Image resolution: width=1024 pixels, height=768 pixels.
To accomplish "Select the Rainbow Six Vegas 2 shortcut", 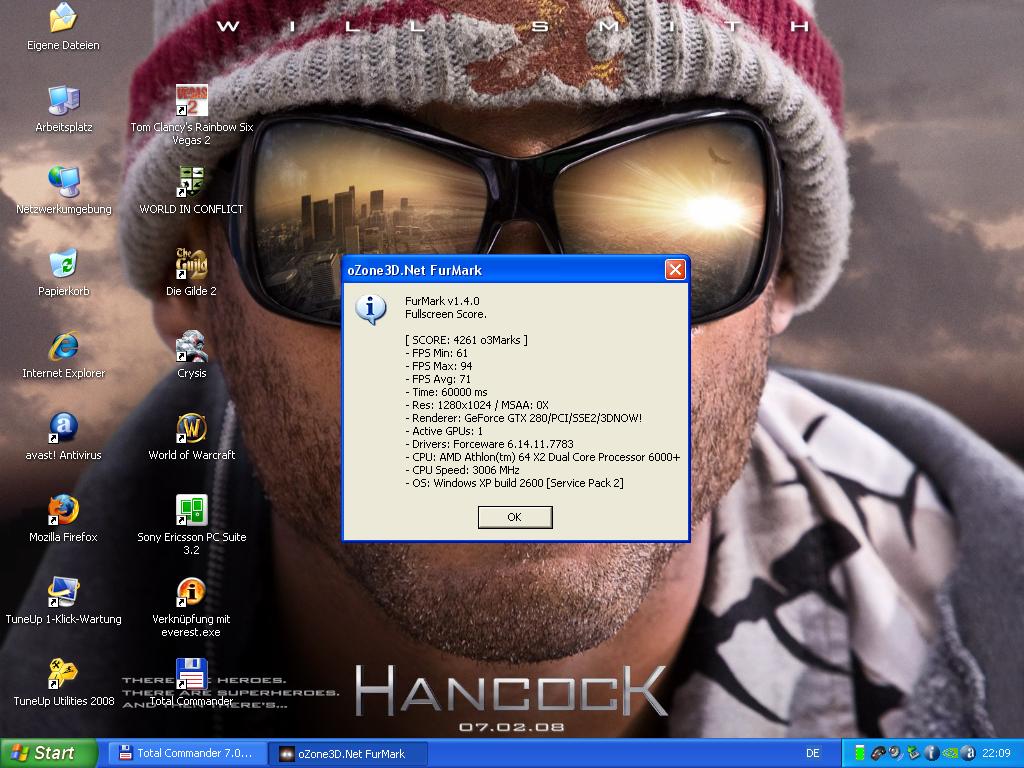I will pyautogui.click(x=191, y=115).
